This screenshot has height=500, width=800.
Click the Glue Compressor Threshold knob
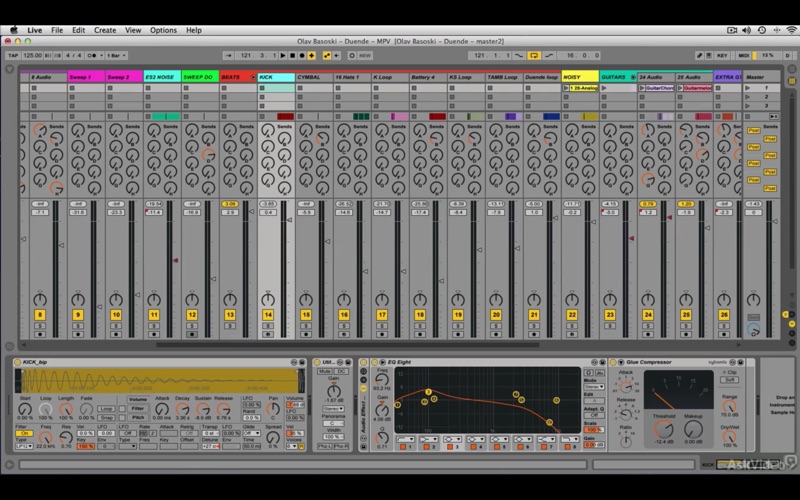click(x=663, y=429)
